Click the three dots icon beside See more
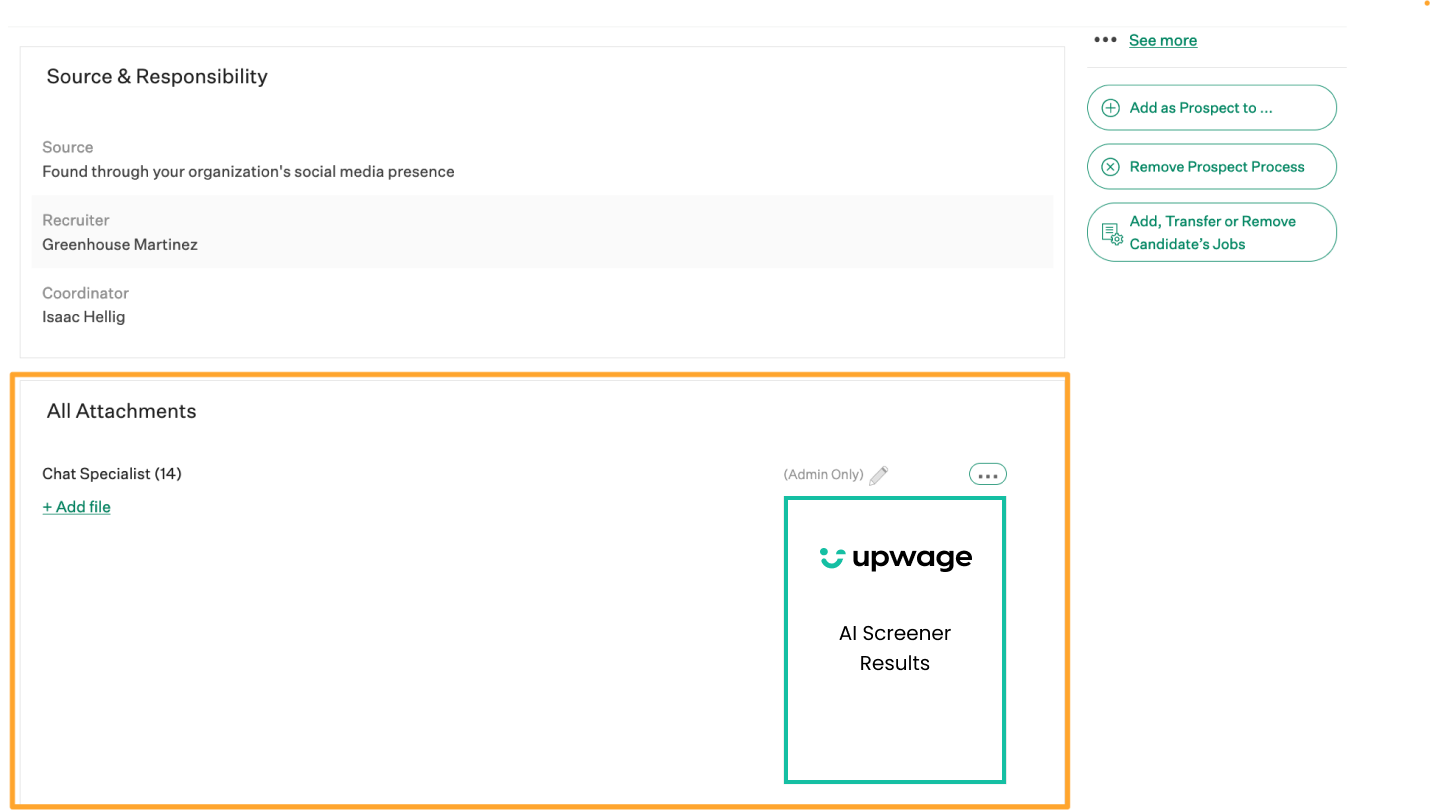This screenshot has height=810, width=1440. pyautogui.click(x=1105, y=40)
